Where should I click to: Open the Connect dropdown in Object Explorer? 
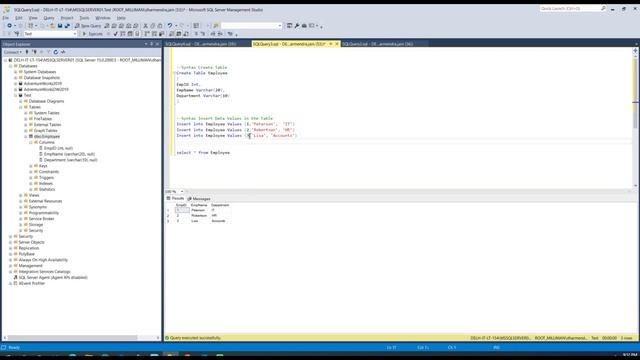click(13, 52)
